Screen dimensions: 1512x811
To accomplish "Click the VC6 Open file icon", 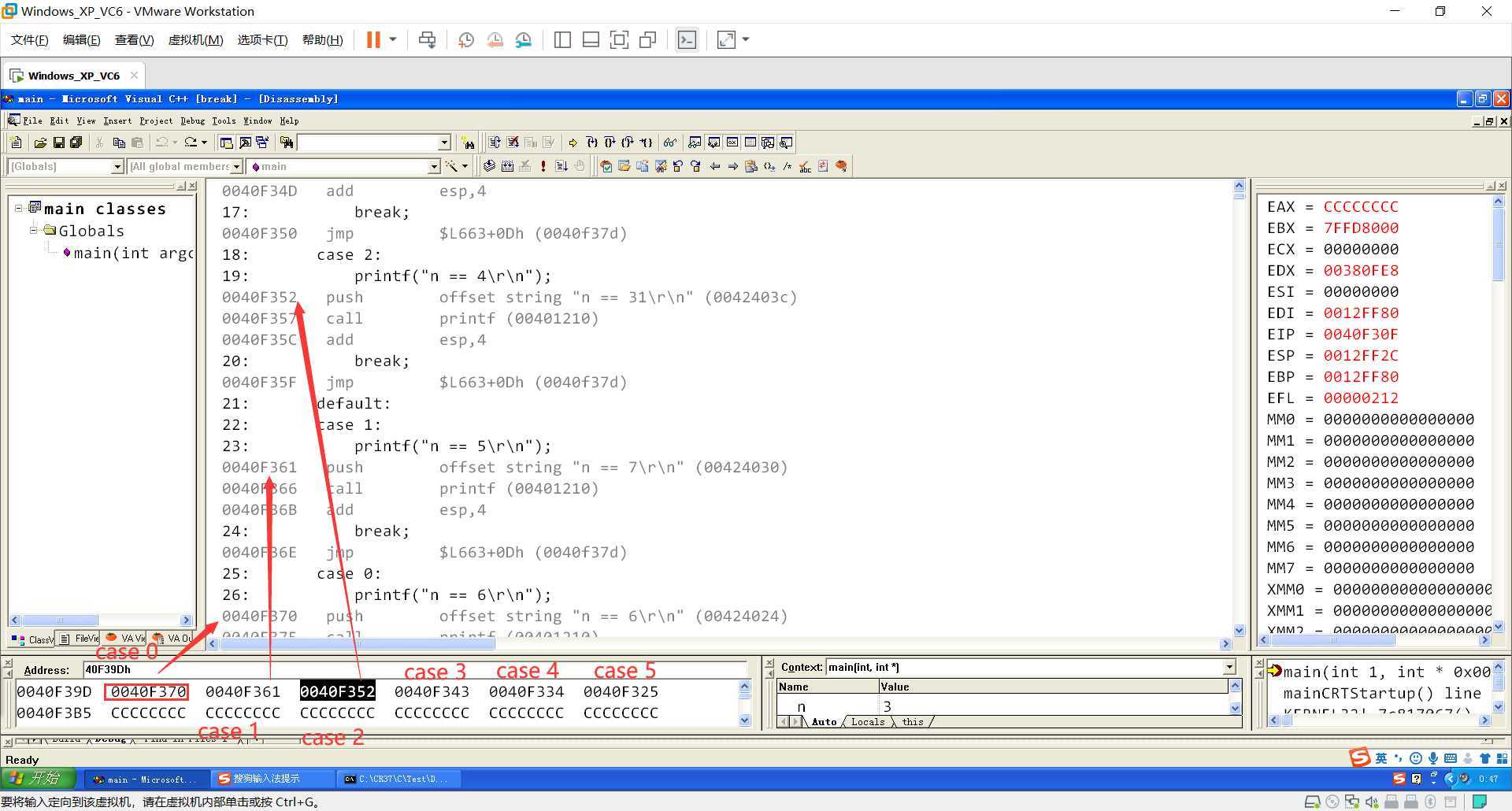I will coord(40,143).
